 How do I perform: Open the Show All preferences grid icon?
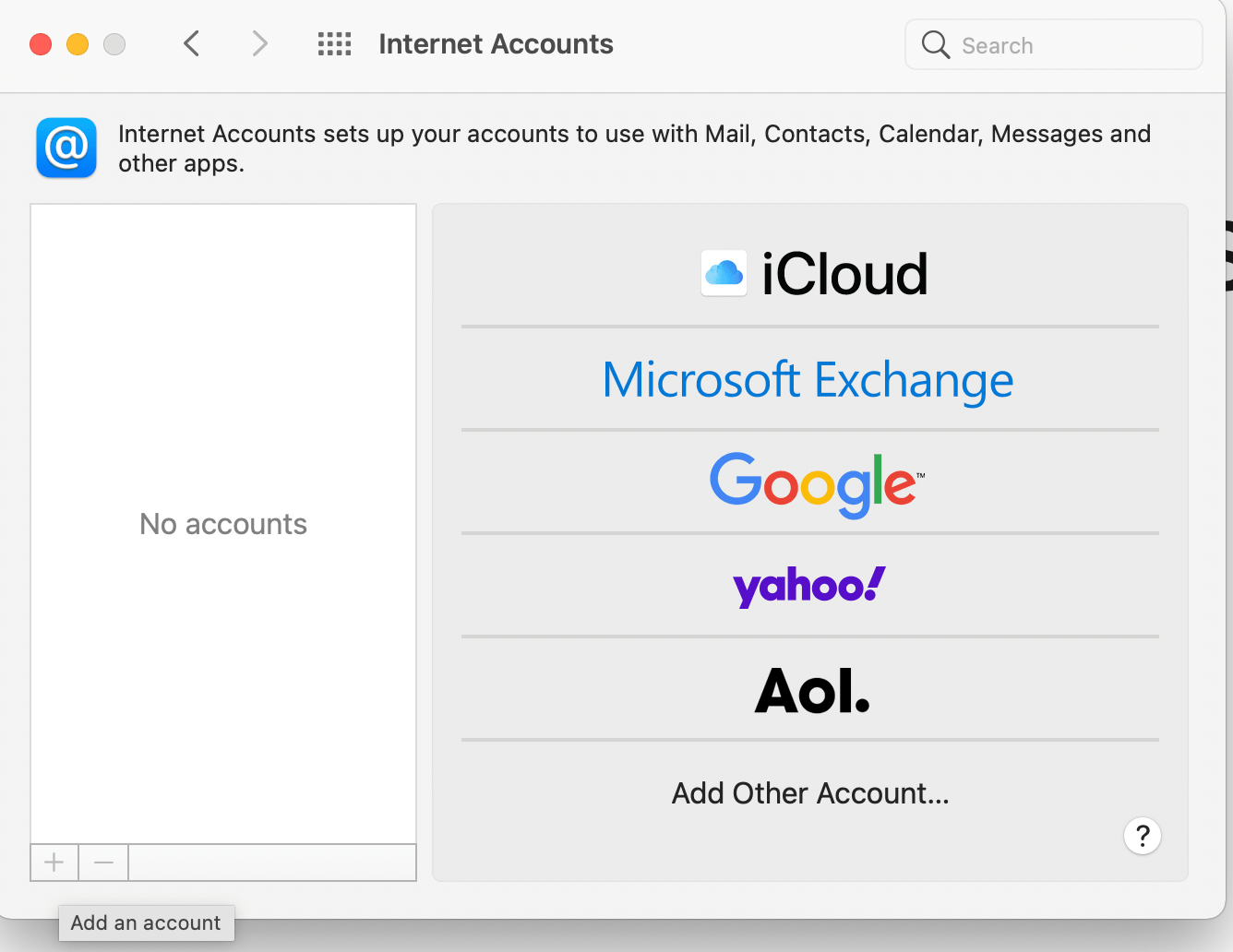coord(334,43)
